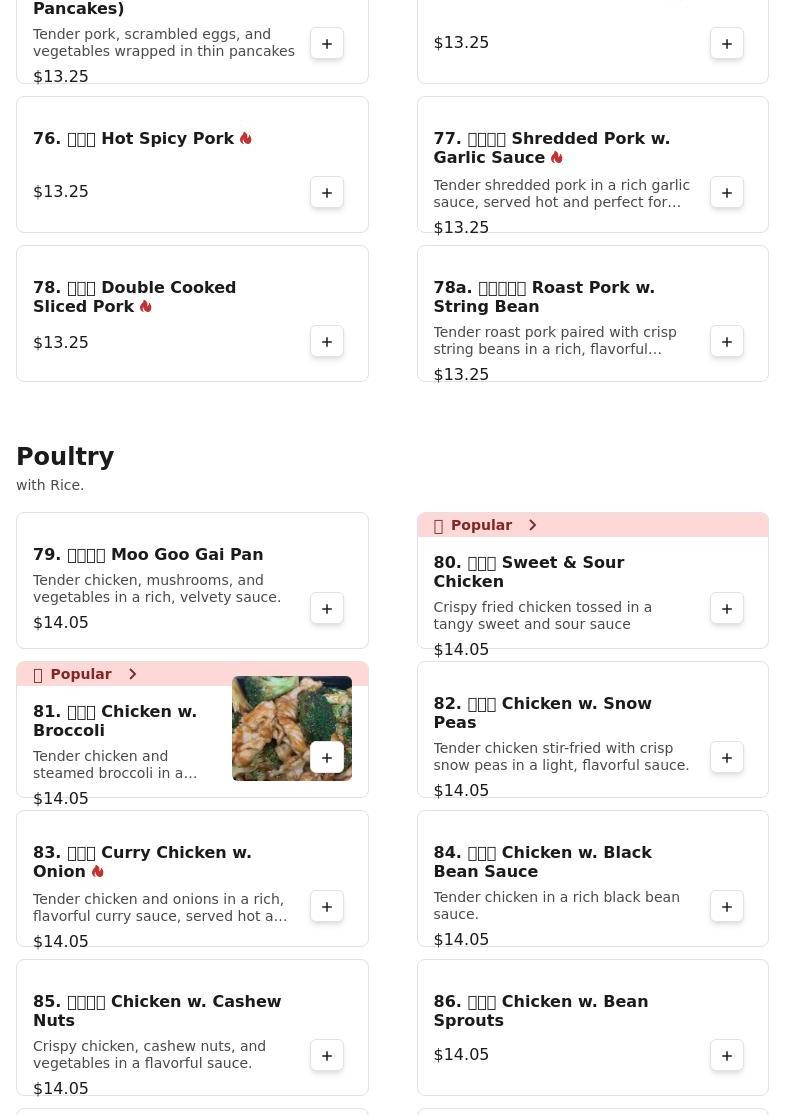Viewport: 785px width, 1115px height.
Task: Add Chicken w. Cashew Nuts to cart
Action: pyautogui.click(x=327, y=1055)
